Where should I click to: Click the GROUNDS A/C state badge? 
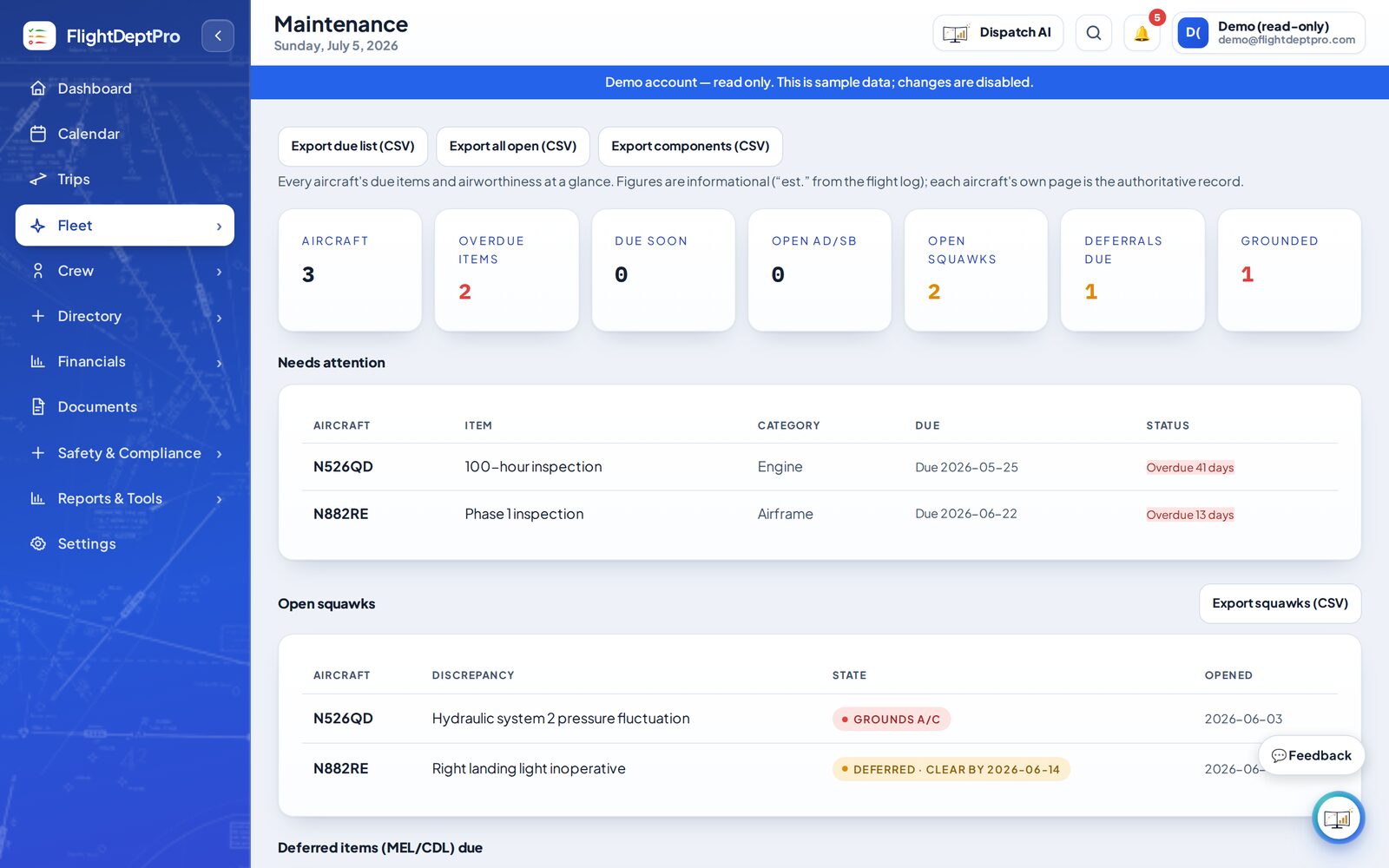tap(891, 720)
